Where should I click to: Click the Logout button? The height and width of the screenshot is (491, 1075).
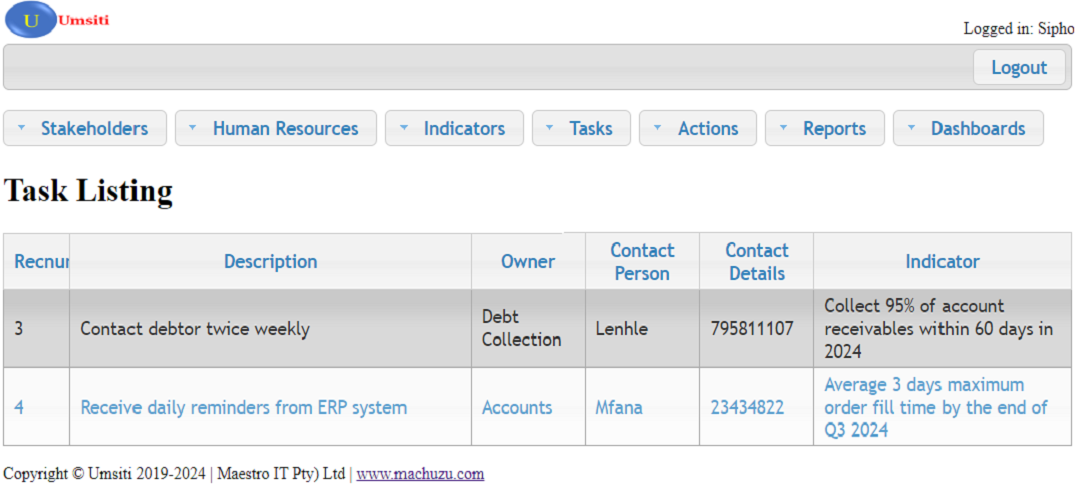coord(1018,68)
